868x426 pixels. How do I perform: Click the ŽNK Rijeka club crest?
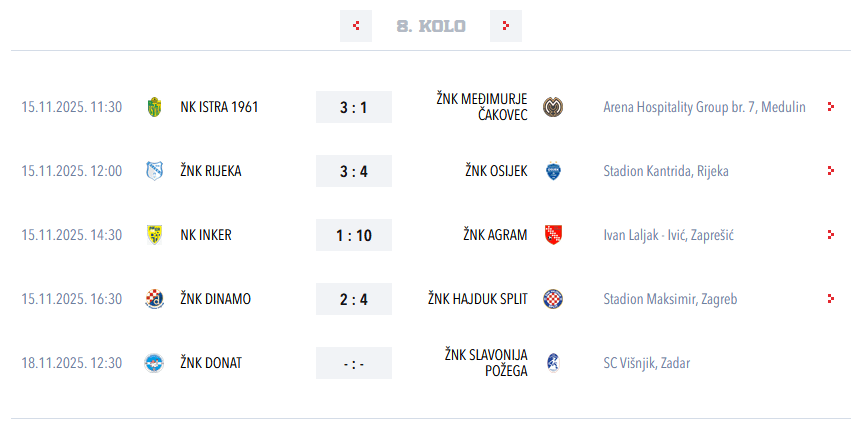pos(154,171)
